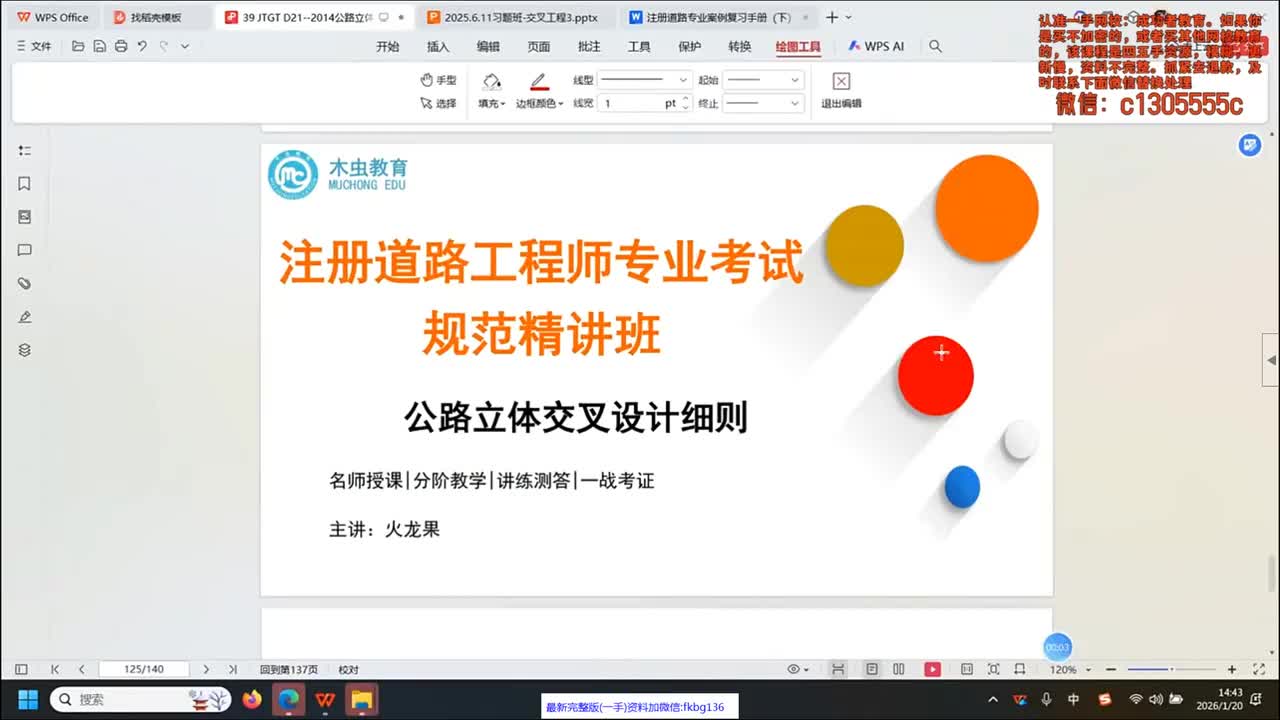Open the comments sidebar icon
This screenshot has width=1280, height=720.
(x=25, y=250)
